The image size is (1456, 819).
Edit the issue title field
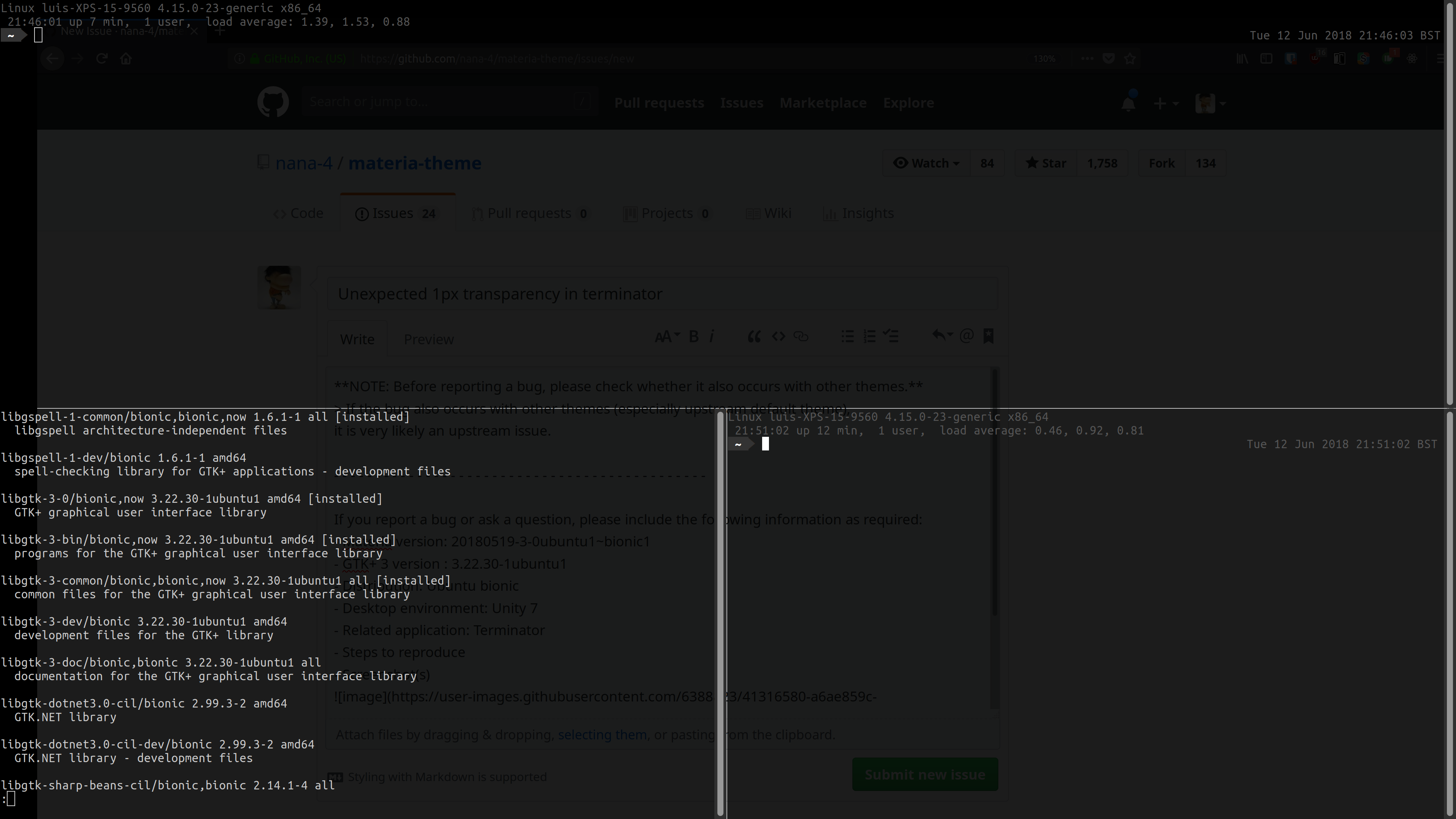click(662, 294)
